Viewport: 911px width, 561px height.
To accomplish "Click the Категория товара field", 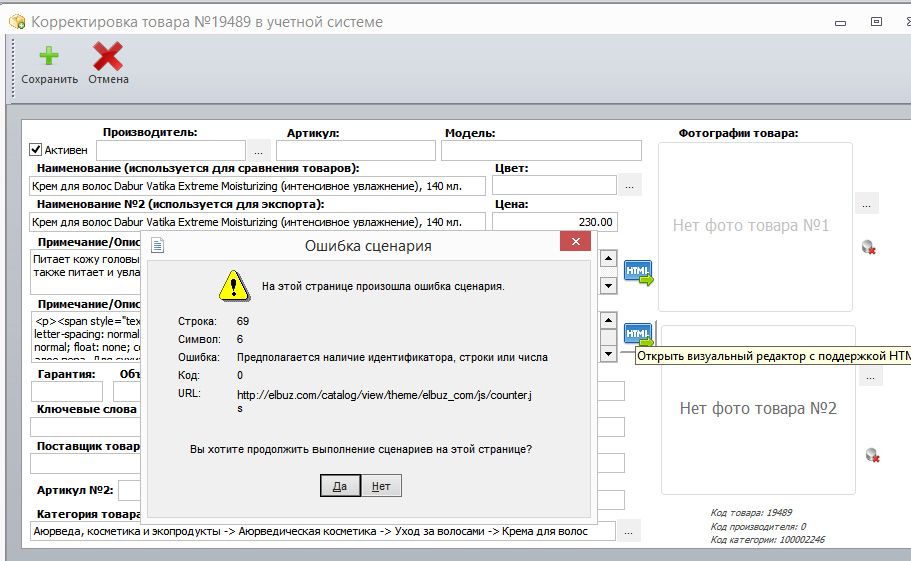I will [x=322, y=531].
